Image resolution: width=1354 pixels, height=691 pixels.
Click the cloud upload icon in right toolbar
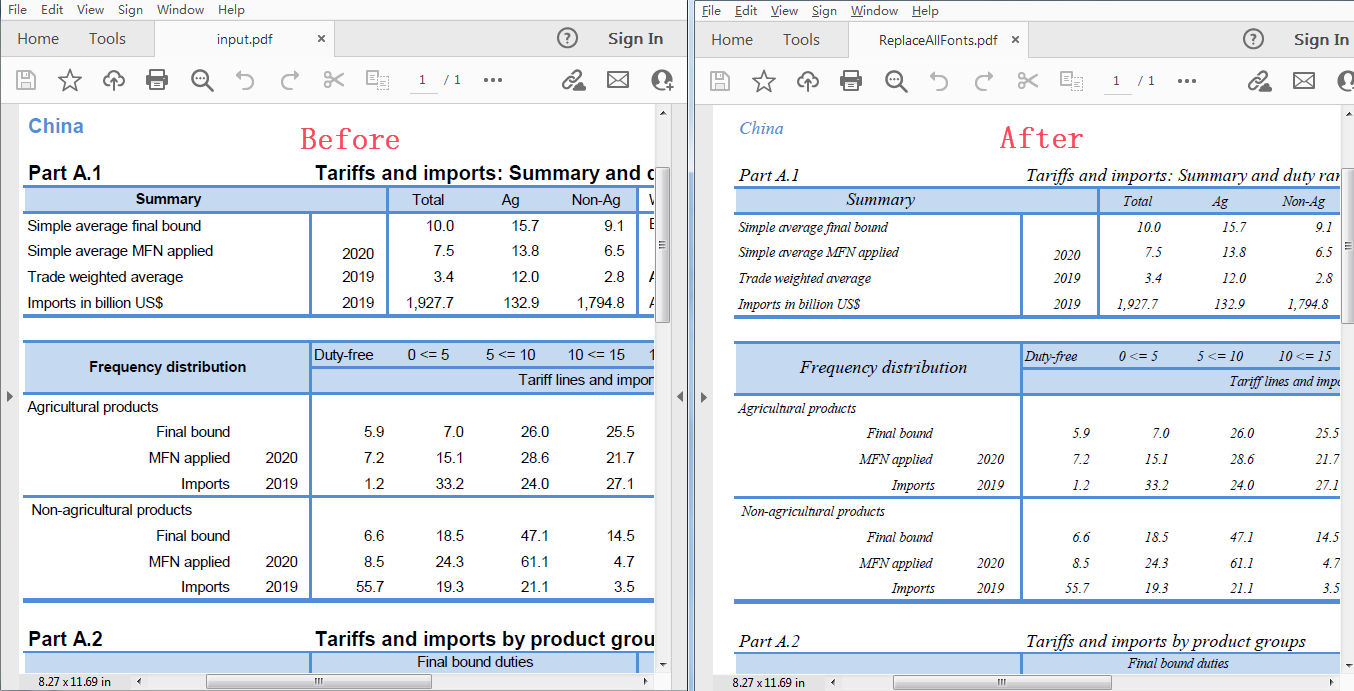click(x=807, y=81)
